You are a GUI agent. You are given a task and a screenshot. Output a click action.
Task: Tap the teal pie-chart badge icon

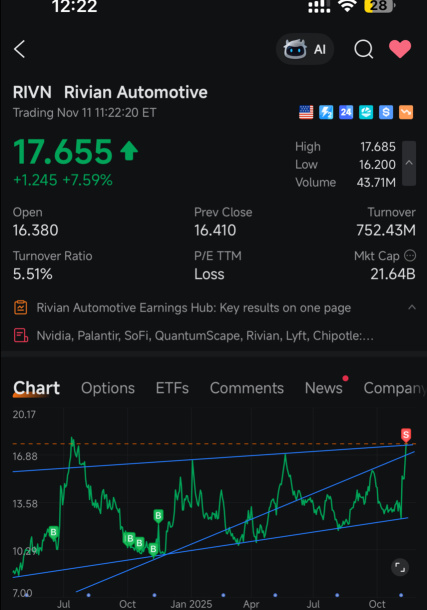[x=366, y=112]
